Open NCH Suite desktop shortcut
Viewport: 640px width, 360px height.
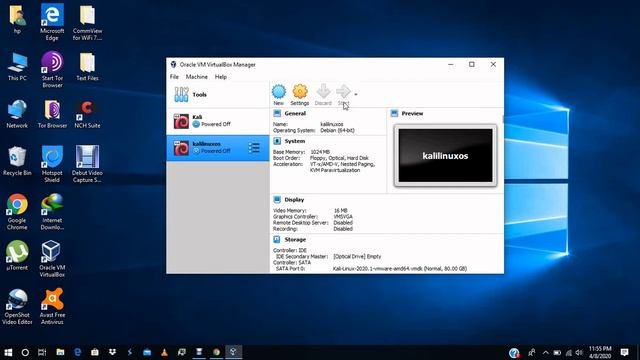point(87,114)
